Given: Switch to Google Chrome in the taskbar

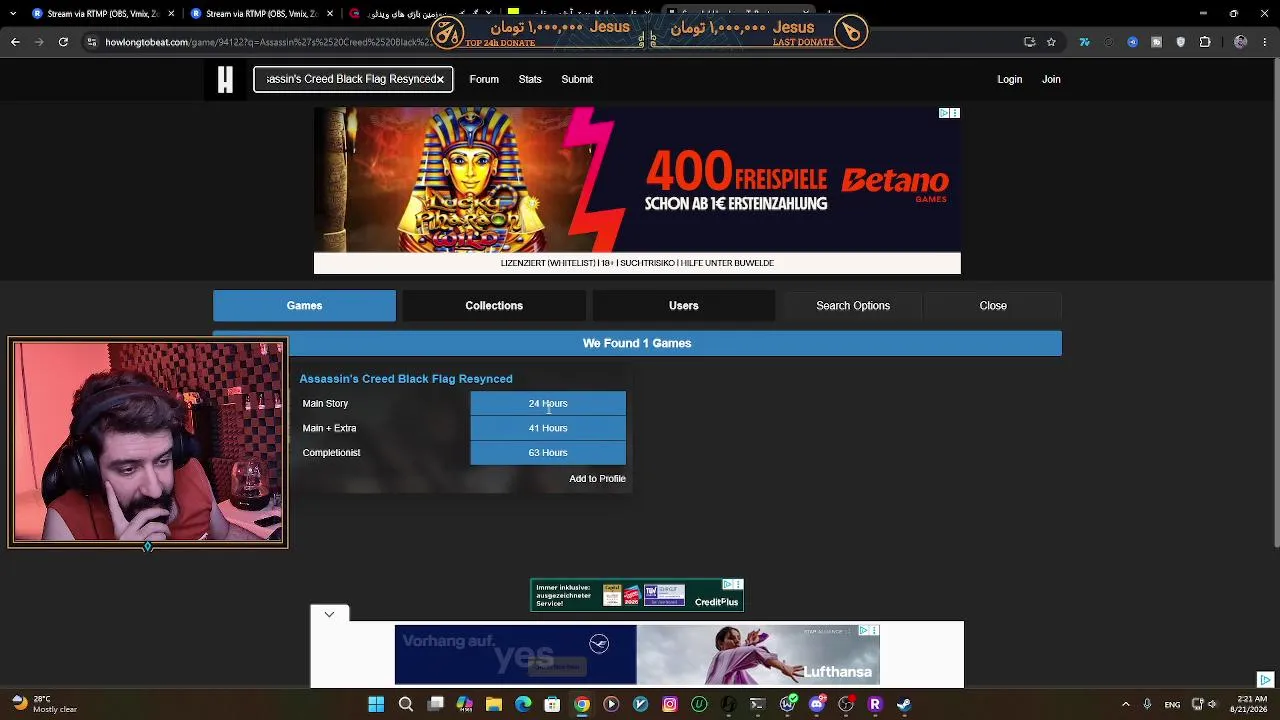Looking at the screenshot, I should [582, 705].
